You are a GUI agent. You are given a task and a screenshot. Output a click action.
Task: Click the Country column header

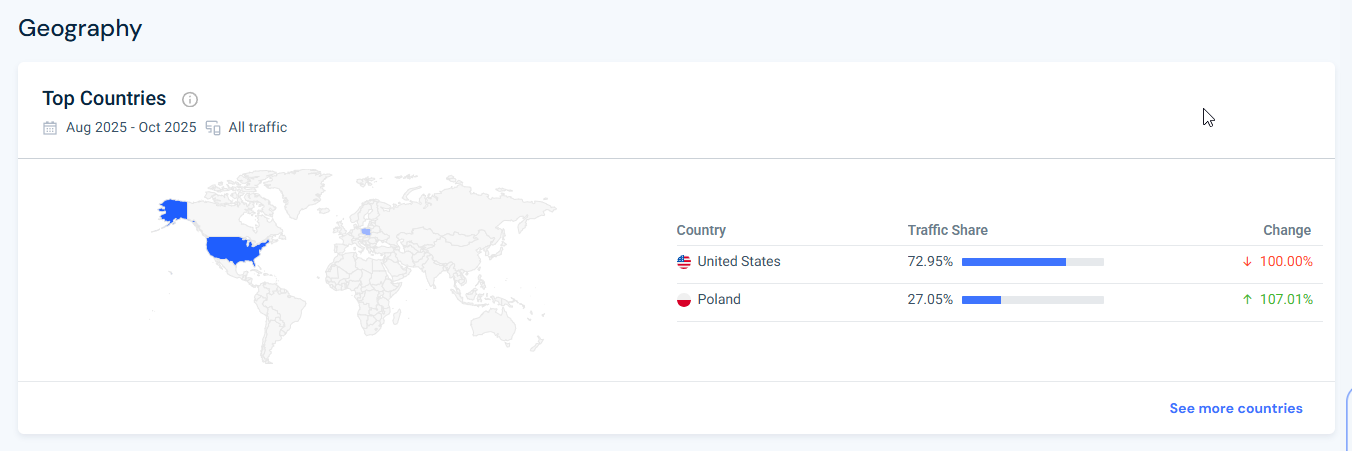[x=701, y=230]
